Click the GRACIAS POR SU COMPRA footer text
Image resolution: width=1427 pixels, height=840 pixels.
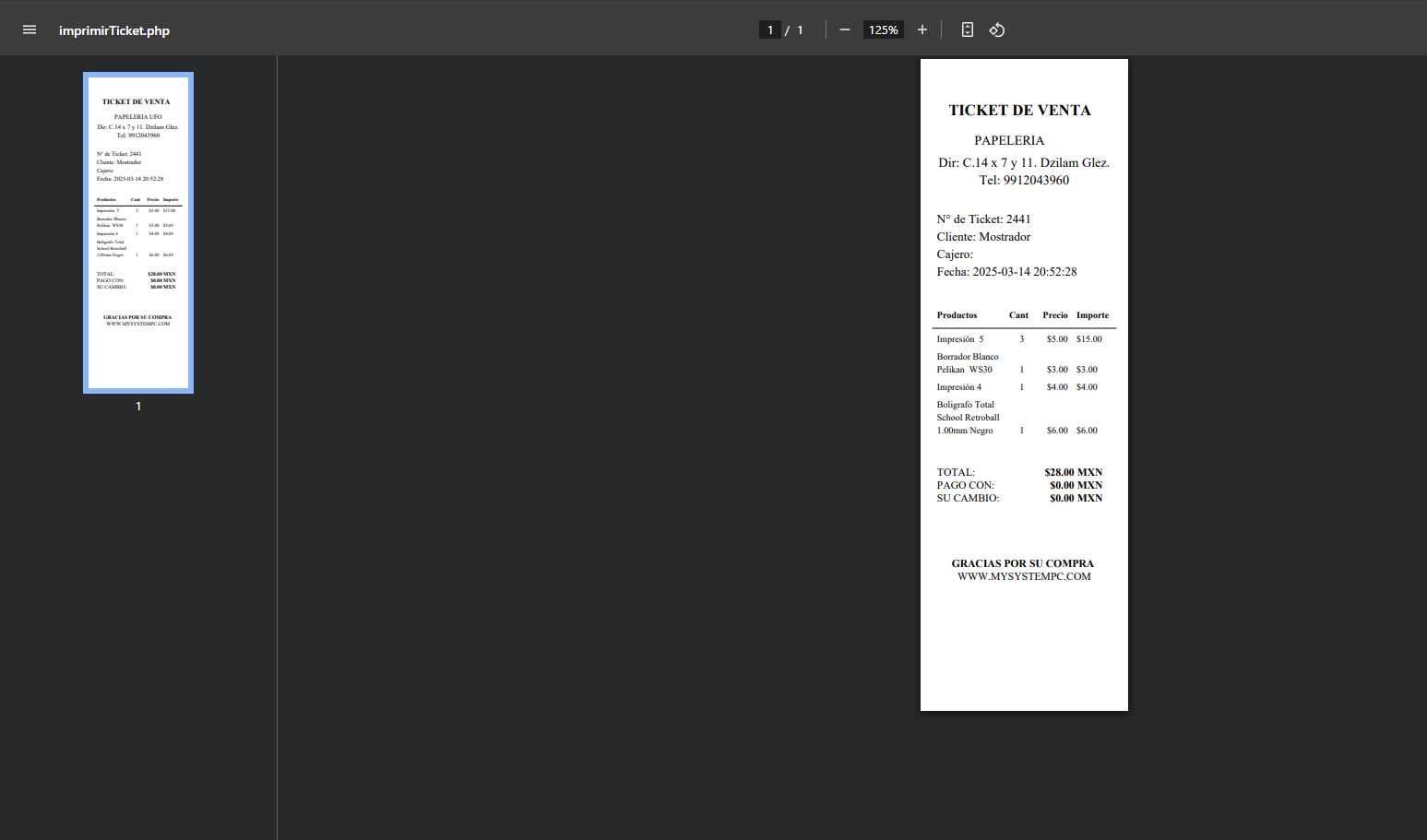(1022, 563)
